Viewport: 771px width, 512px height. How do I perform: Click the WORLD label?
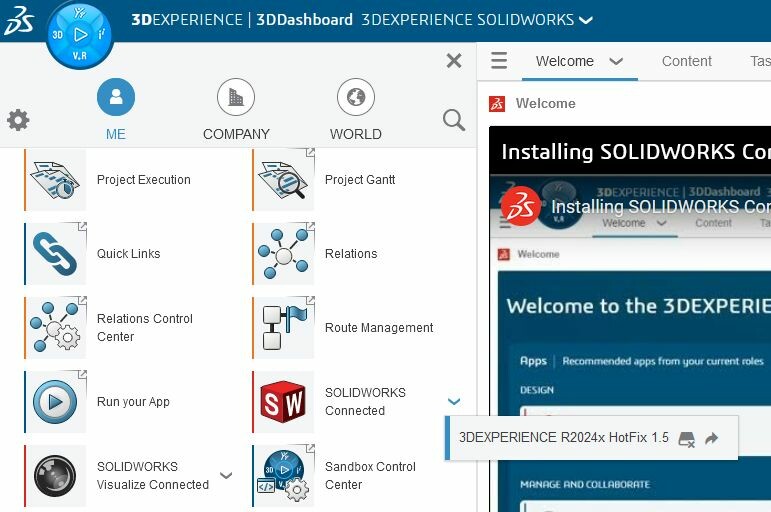(356, 134)
